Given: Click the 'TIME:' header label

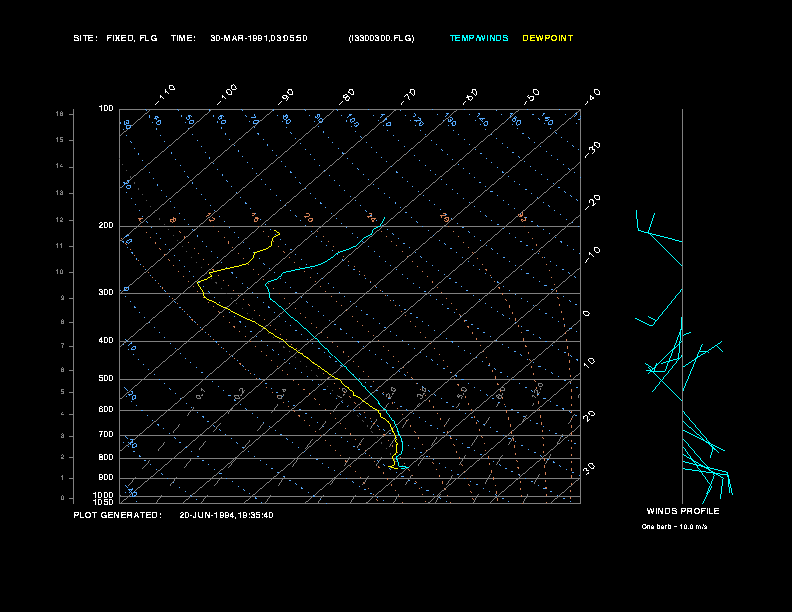Looking at the screenshot, I should [x=183, y=38].
